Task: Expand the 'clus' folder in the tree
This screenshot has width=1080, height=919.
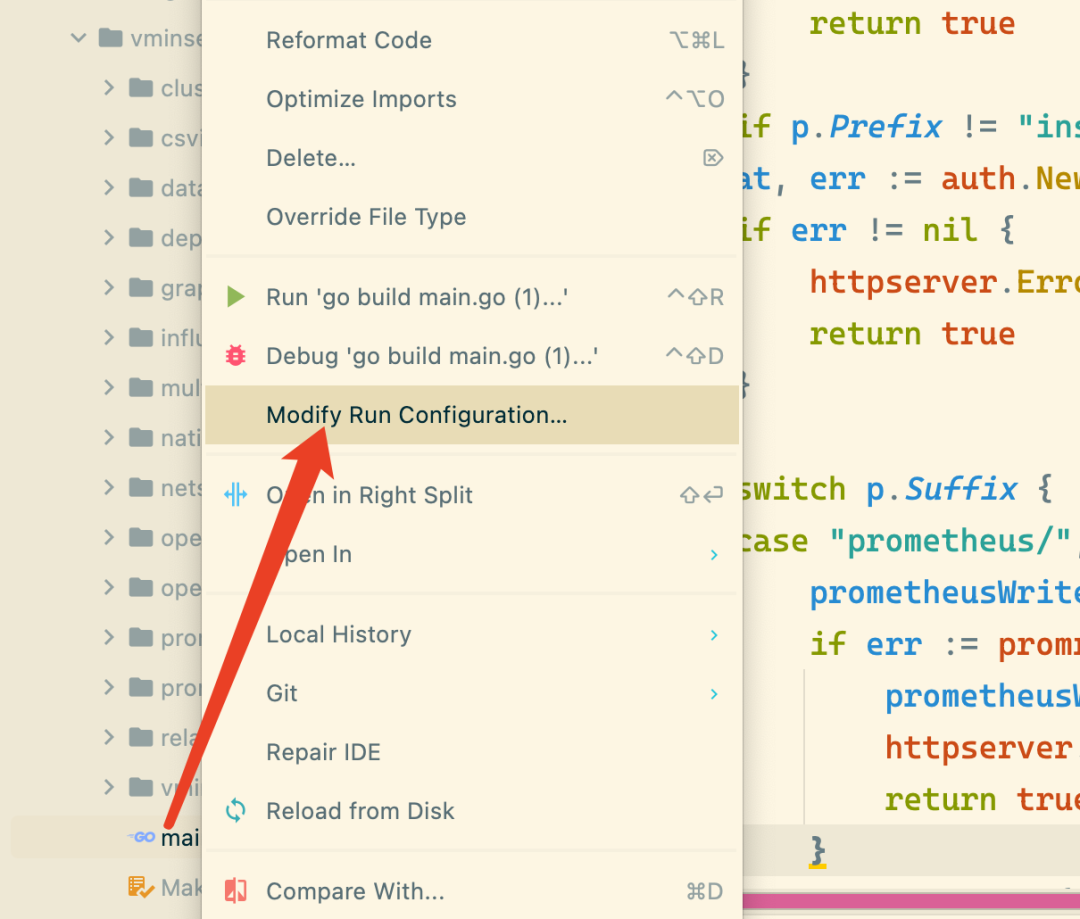Action: tap(109, 88)
